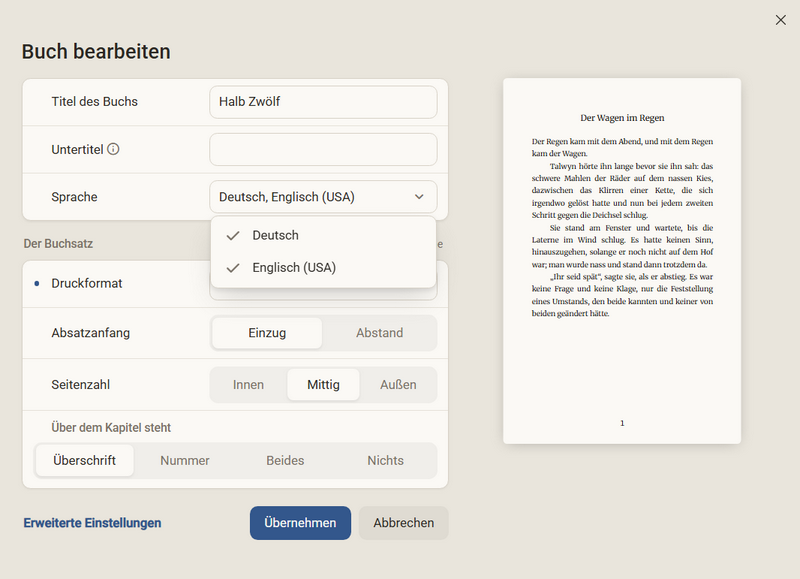
Task: Click preview title 'Der Wagen im Regen'
Action: (x=622, y=118)
